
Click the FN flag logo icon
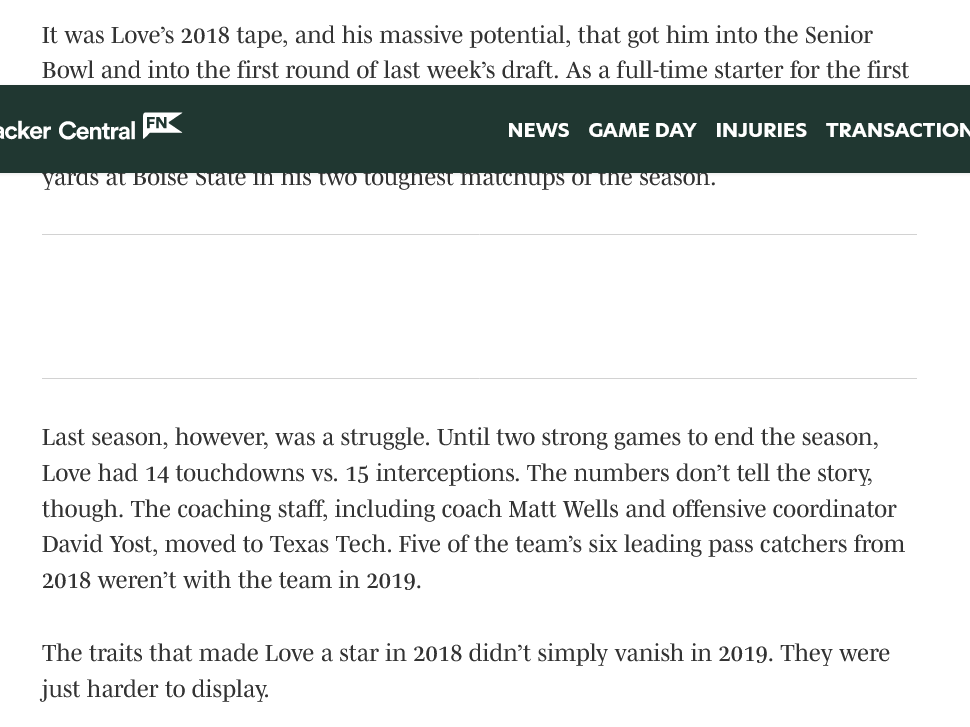[x=162, y=125]
